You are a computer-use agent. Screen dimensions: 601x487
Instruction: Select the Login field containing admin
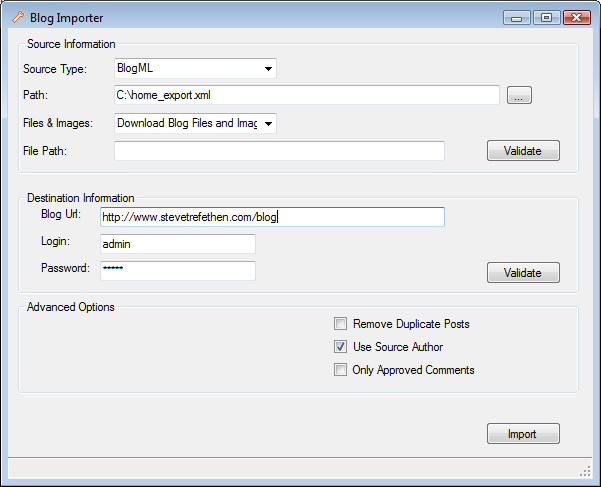[178, 244]
